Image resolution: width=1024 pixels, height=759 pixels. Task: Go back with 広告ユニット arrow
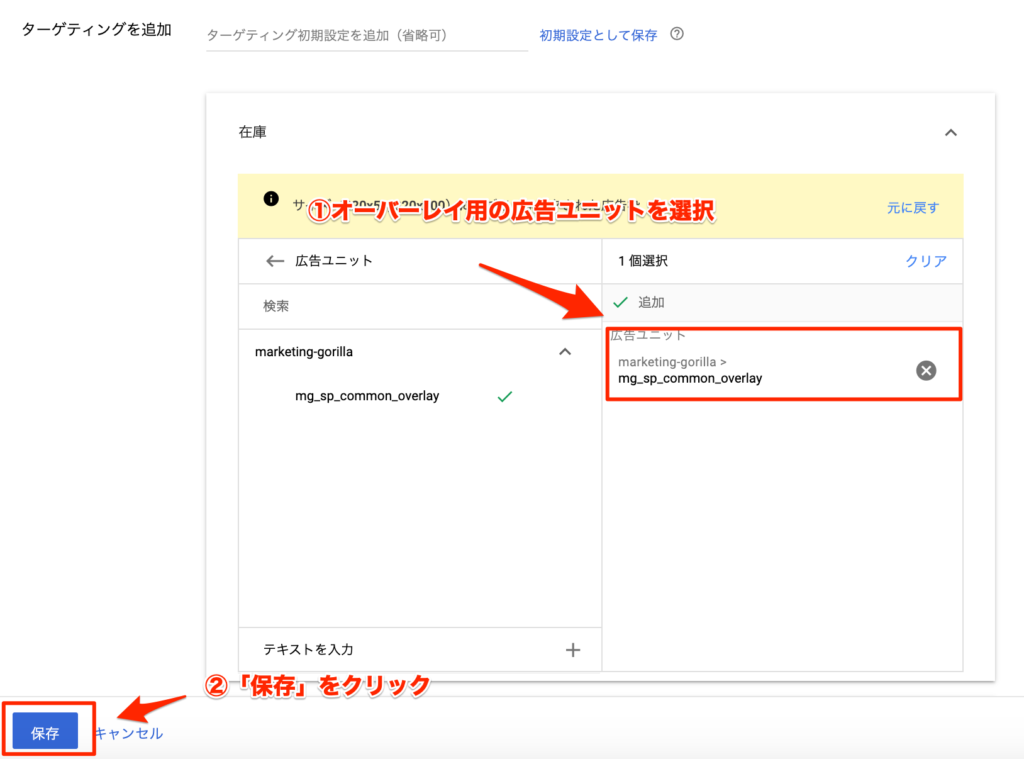tap(275, 261)
